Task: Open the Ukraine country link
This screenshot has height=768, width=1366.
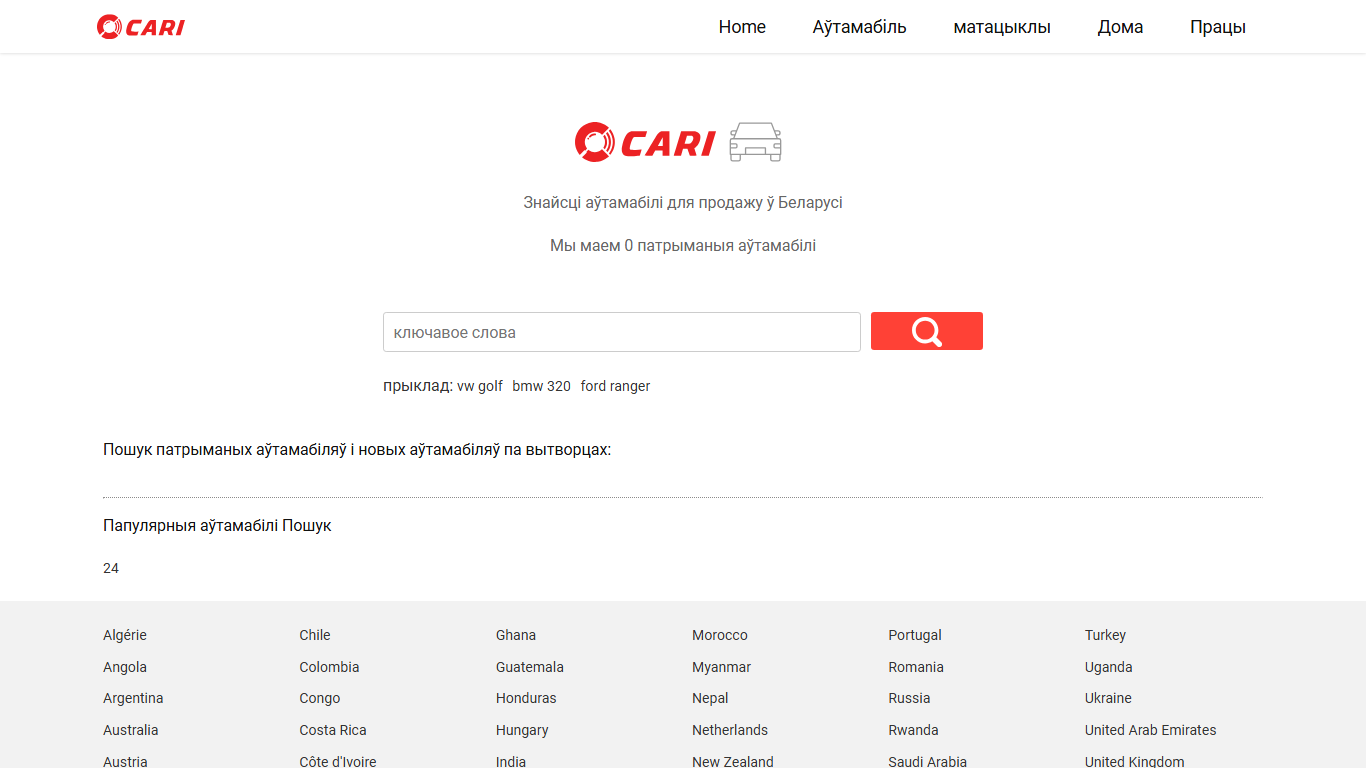Action: (x=1108, y=698)
